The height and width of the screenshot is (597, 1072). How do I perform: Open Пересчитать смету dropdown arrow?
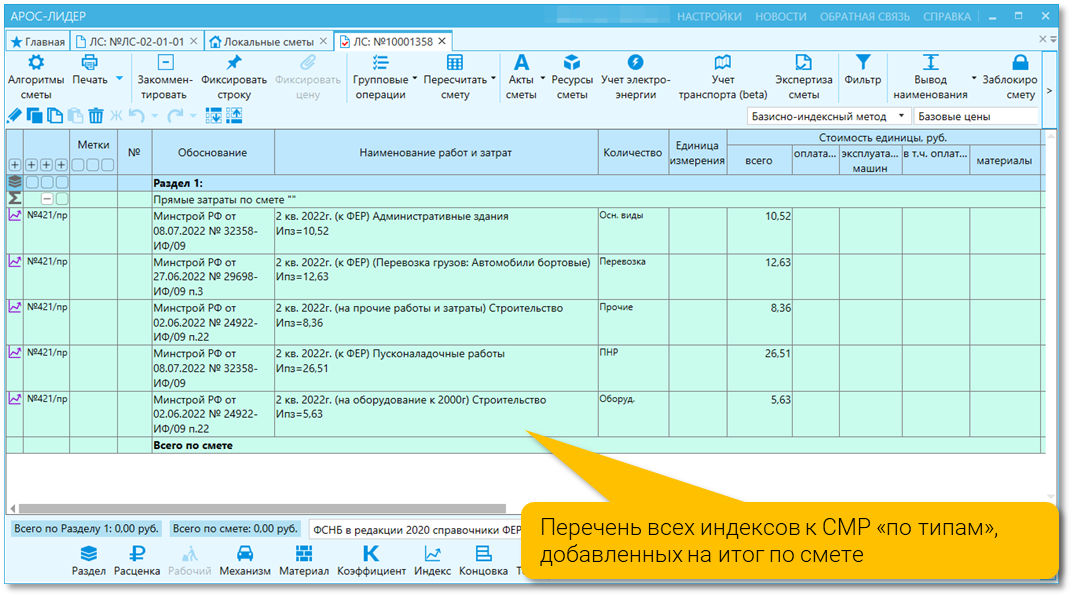(493, 79)
